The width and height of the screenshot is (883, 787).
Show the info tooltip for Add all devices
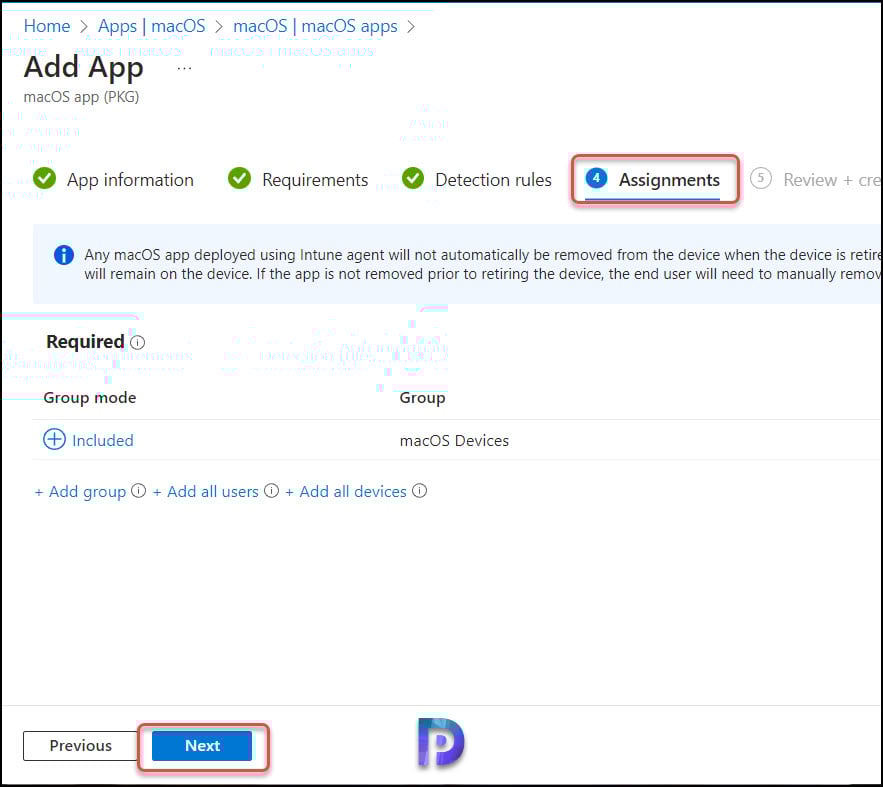tap(420, 491)
